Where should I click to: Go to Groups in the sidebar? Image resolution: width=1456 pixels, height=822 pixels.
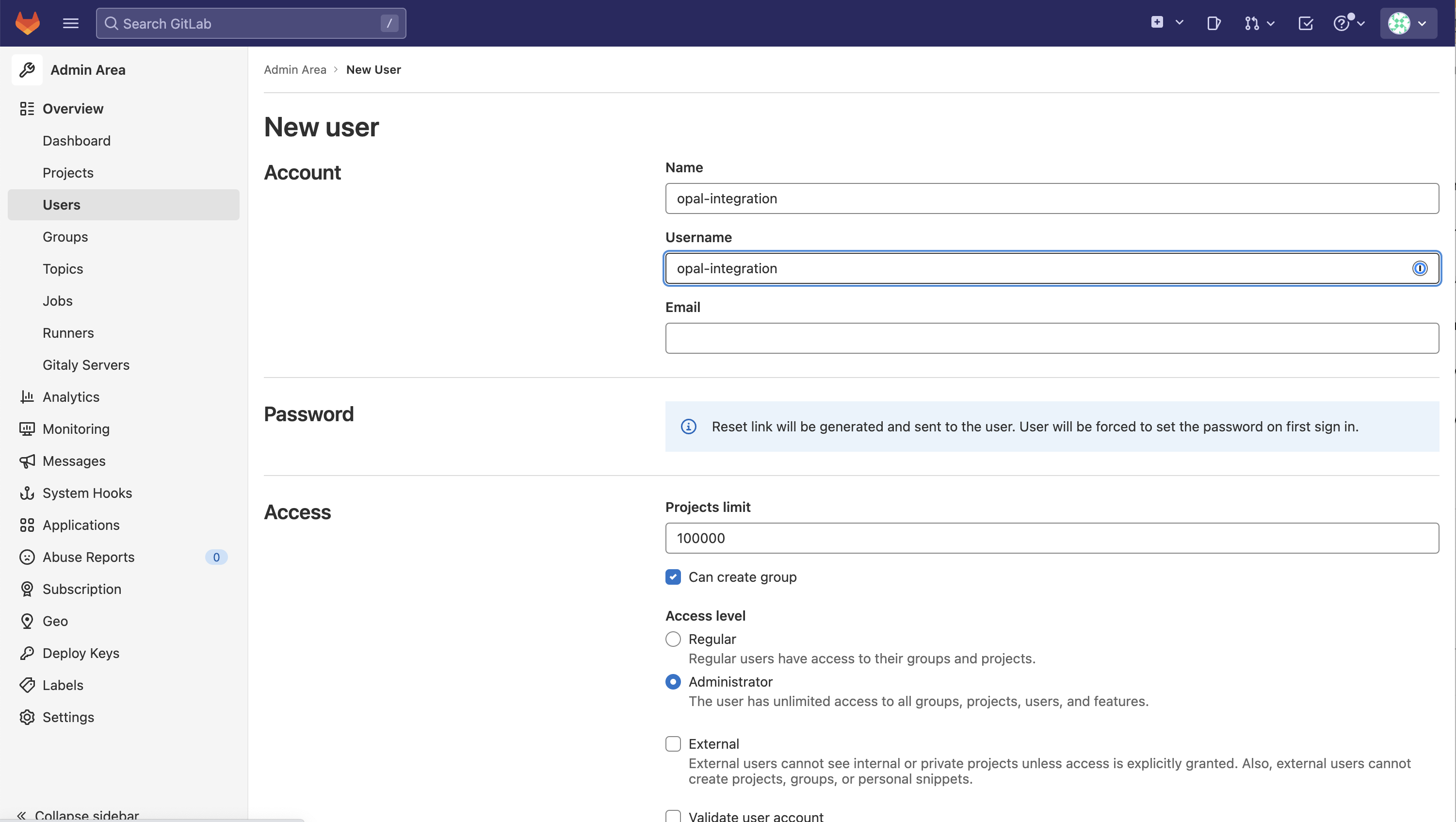[x=65, y=237]
